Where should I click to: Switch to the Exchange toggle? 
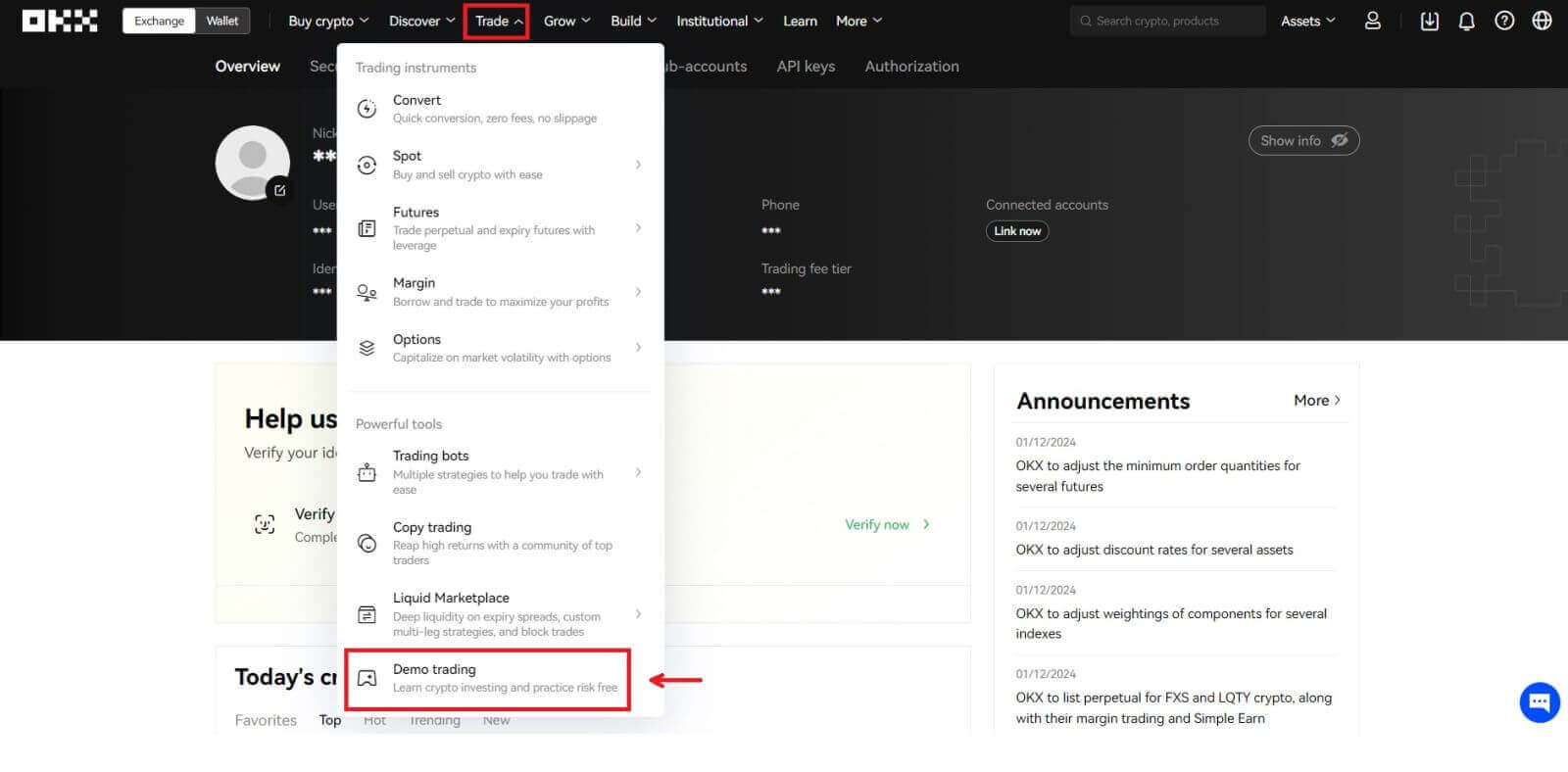pyautogui.click(x=159, y=21)
